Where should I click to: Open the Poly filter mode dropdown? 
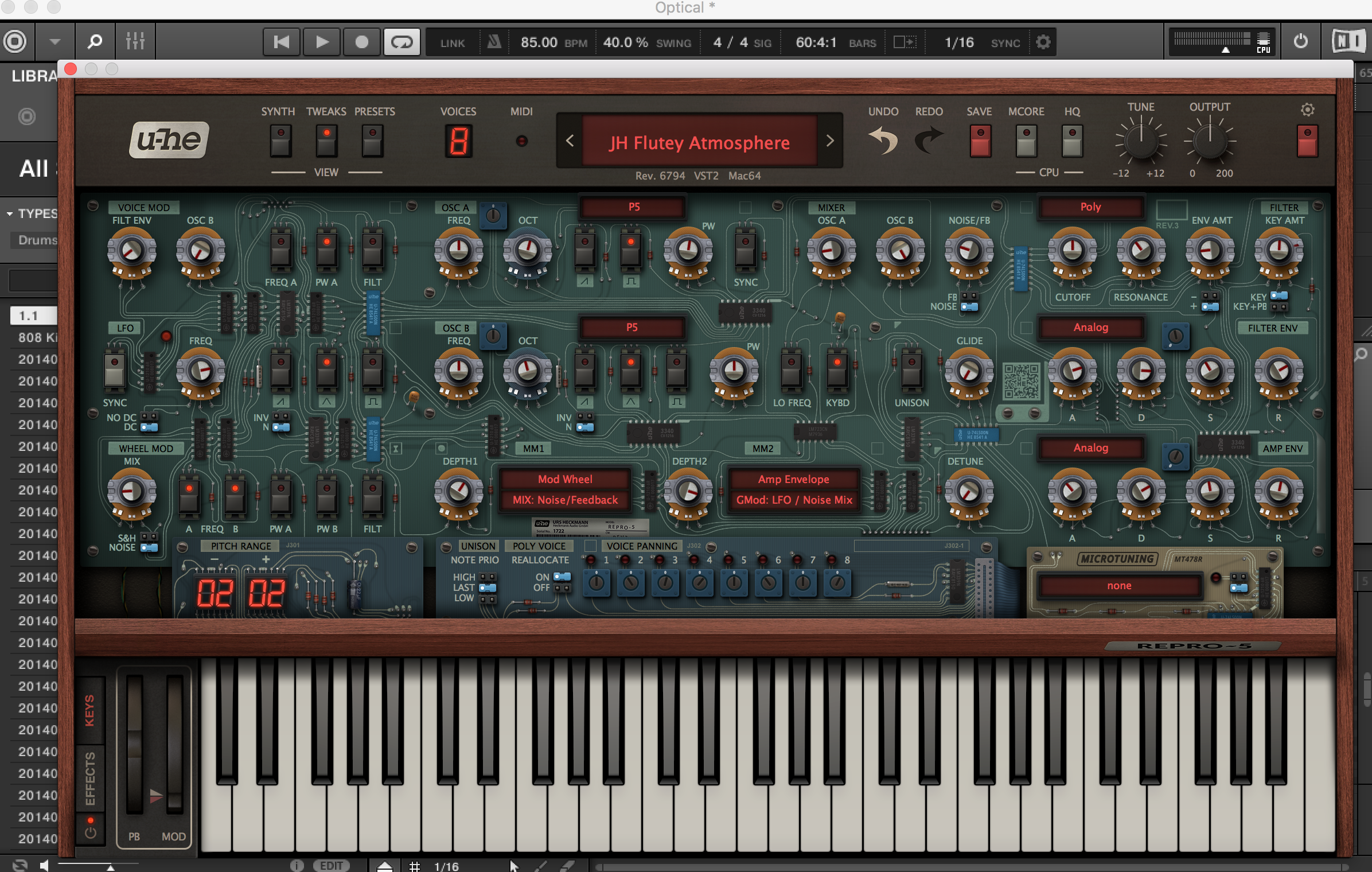point(1090,207)
